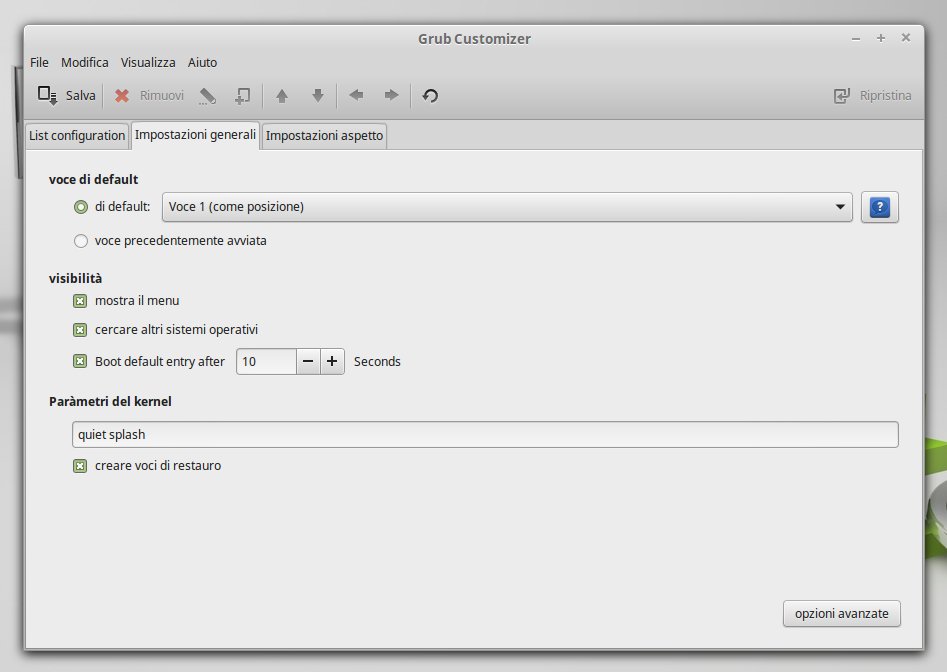Click the Salva label in toolbar
Viewport: 947px width, 672px height.
(80, 95)
